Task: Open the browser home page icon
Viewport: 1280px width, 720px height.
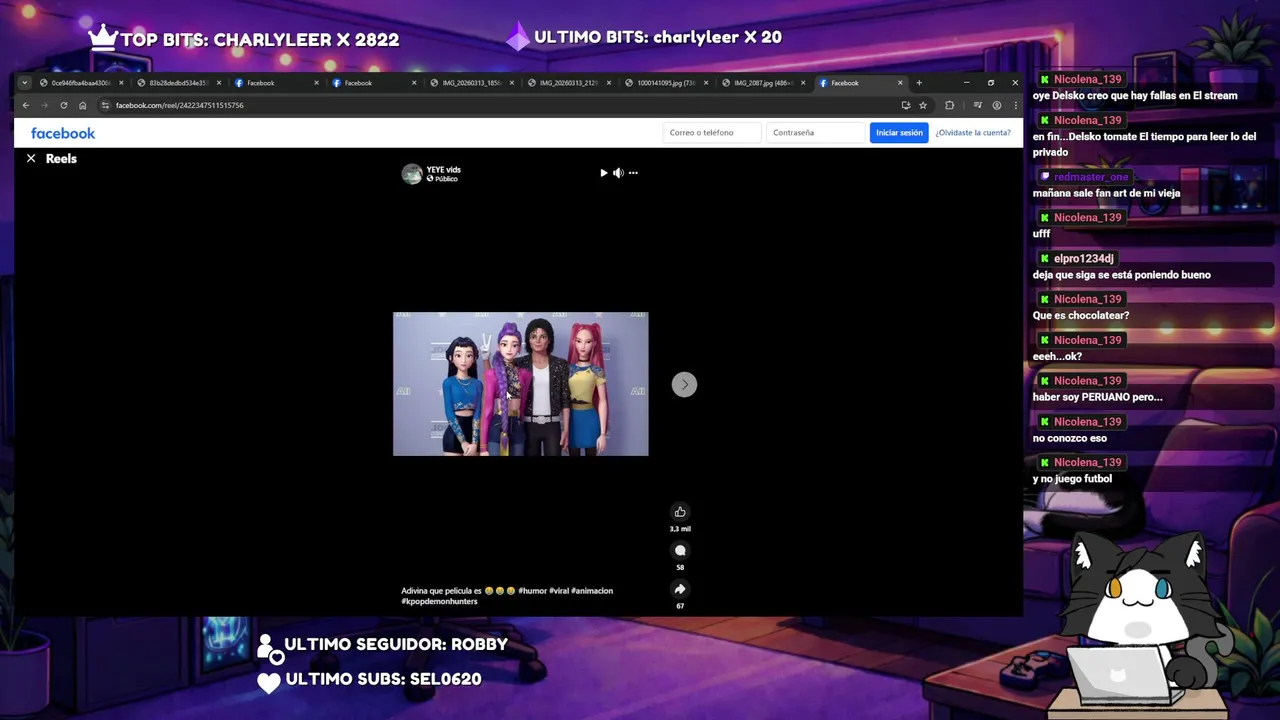Action: click(x=82, y=105)
